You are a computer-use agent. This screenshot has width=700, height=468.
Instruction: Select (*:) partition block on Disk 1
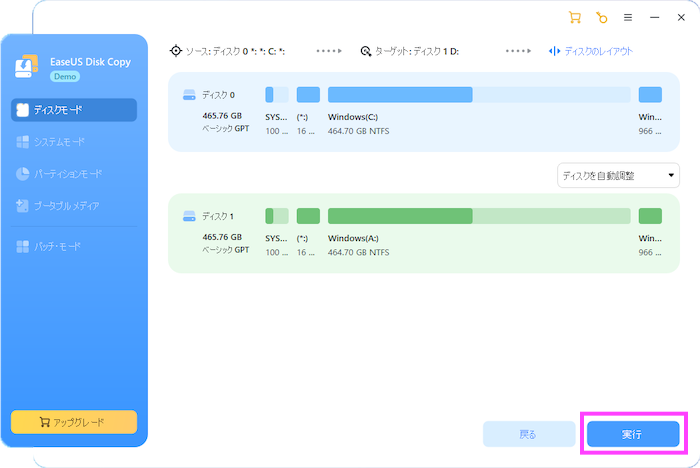tap(308, 216)
